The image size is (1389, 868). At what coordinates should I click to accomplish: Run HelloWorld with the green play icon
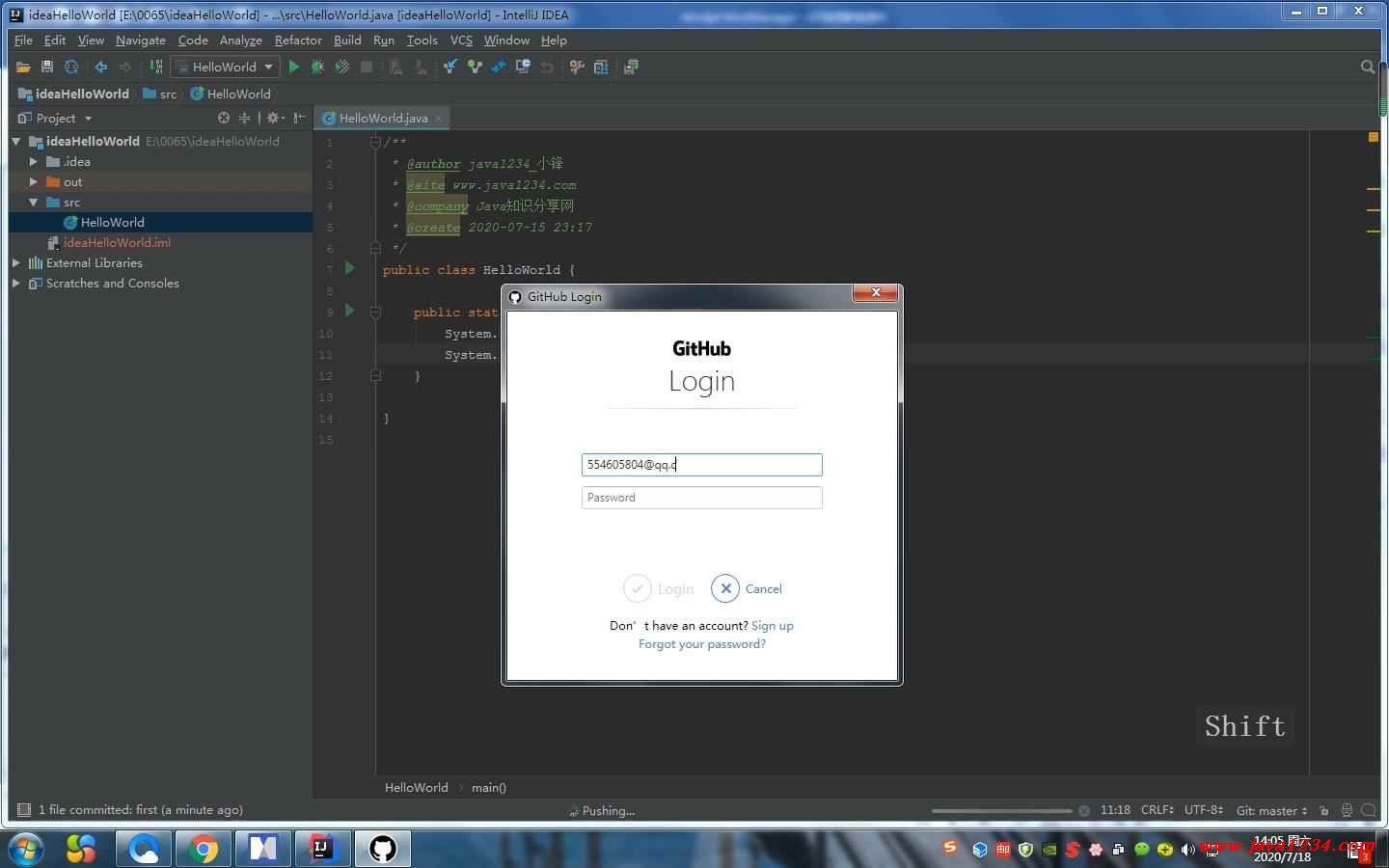[x=294, y=67]
